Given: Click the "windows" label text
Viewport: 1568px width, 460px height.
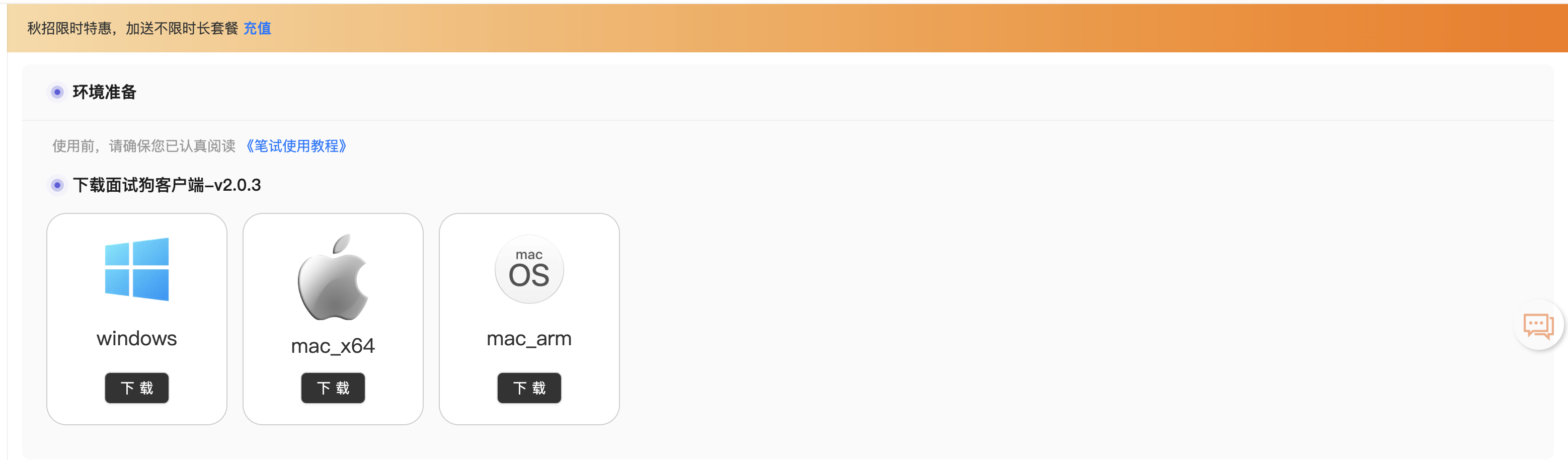Looking at the screenshot, I should [x=136, y=338].
